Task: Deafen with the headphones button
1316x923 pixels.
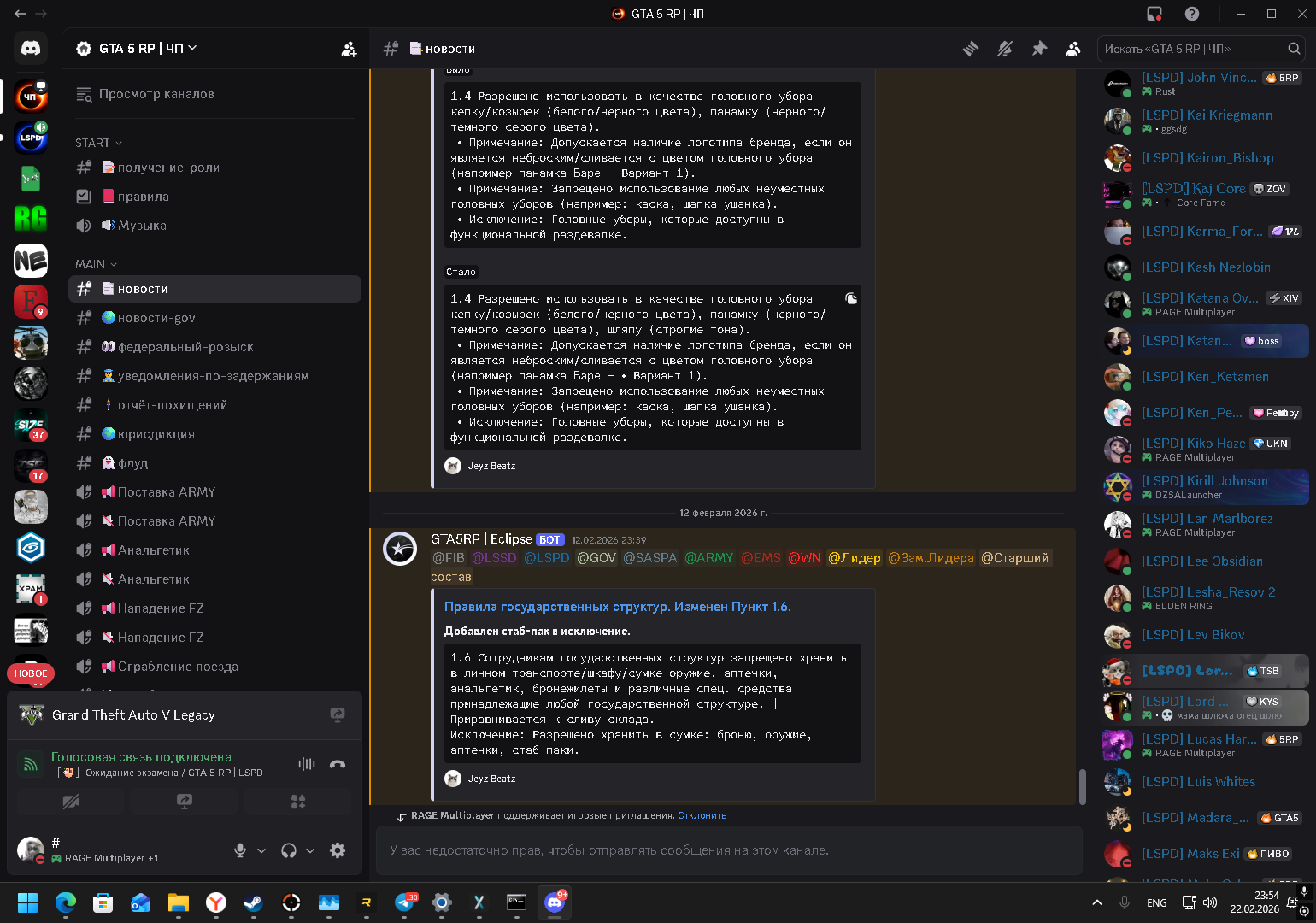Action: click(x=289, y=850)
